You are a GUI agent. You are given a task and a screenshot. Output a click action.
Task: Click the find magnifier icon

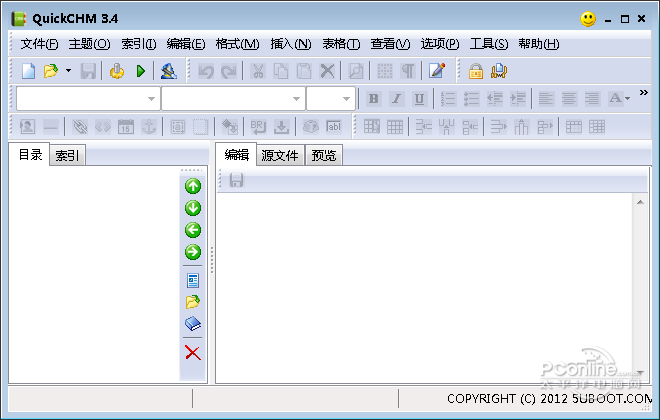coord(356,71)
